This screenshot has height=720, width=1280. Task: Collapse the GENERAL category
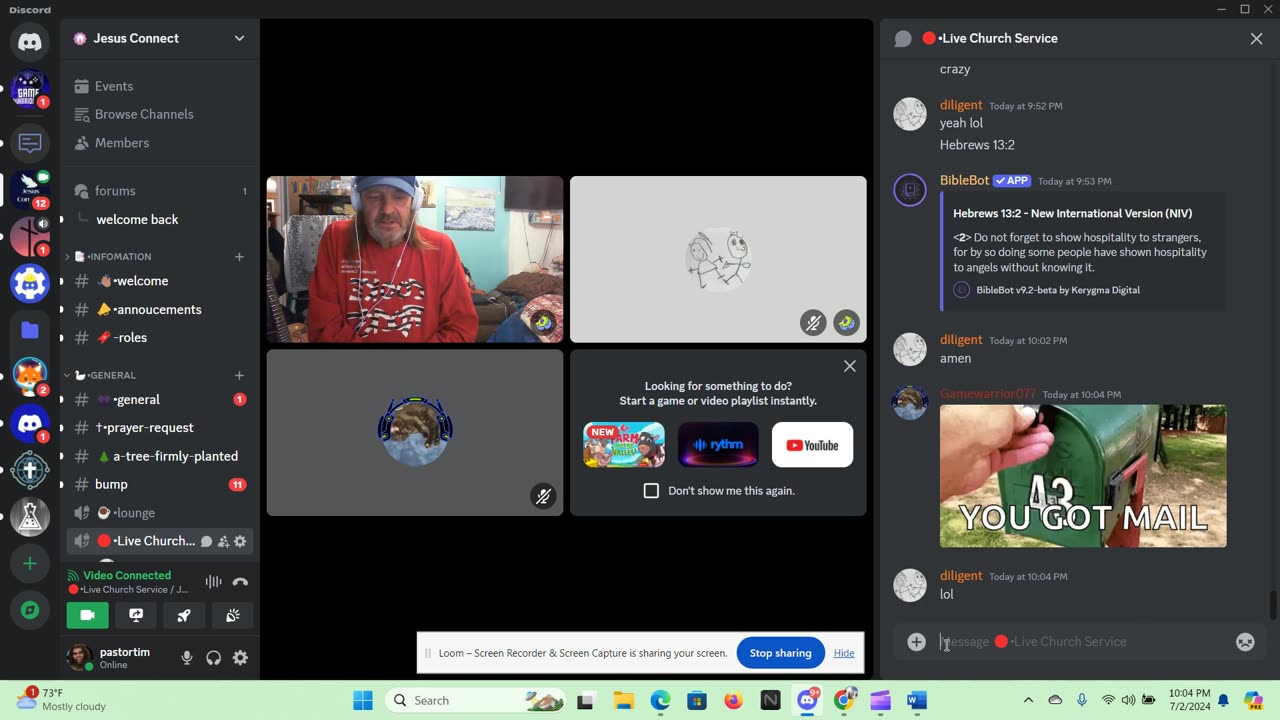click(x=105, y=375)
